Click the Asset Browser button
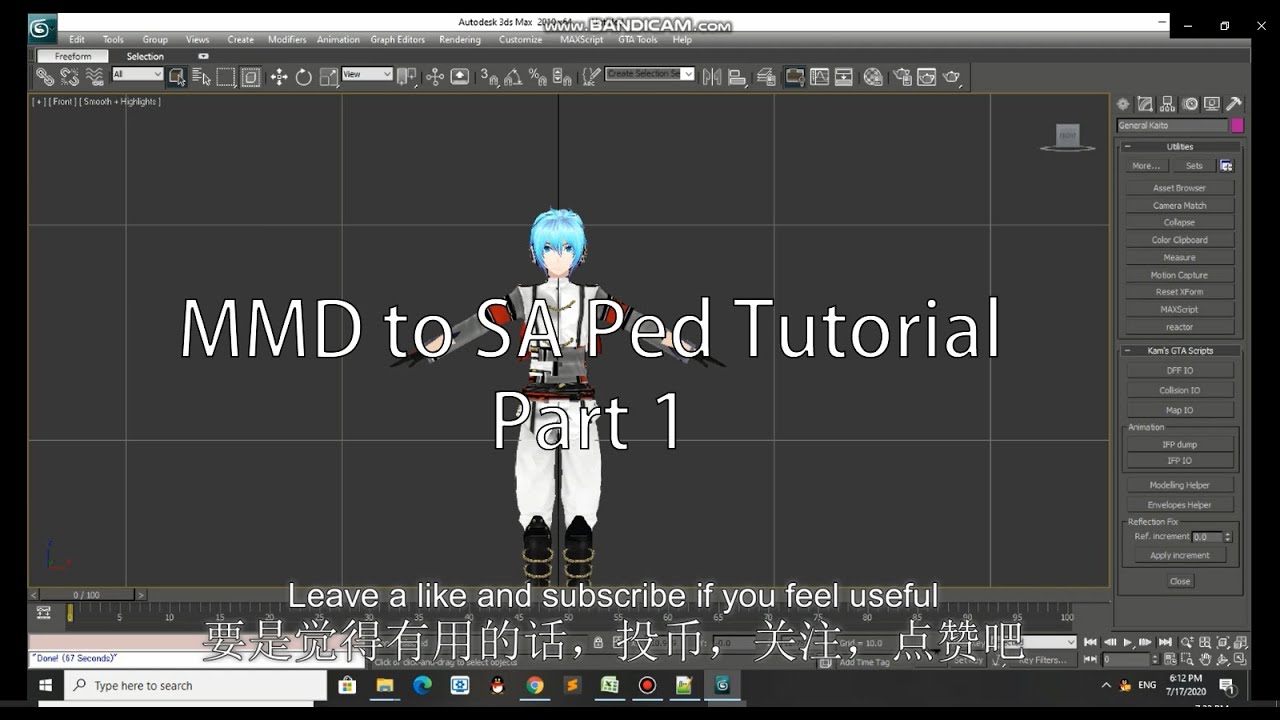The width and height of the screenshot is (1280, 720). [1180, 188]
